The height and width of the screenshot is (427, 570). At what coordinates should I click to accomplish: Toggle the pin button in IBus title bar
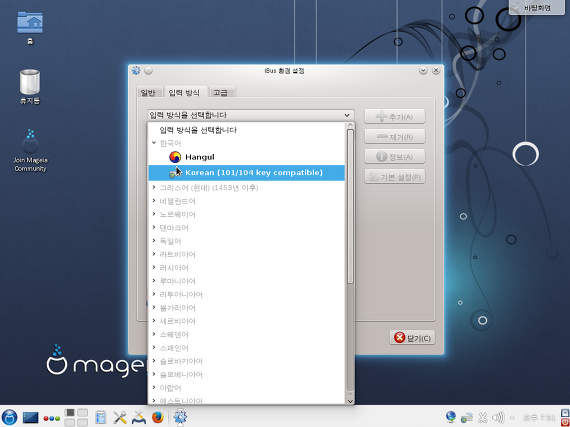(x=148, y=71)
